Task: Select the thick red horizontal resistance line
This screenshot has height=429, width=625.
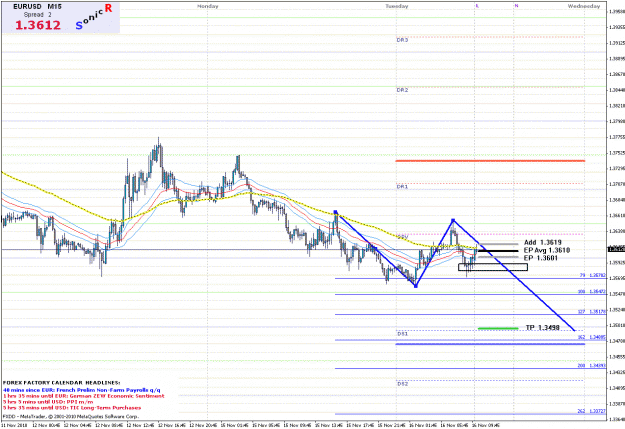Action: coord(490,161)
